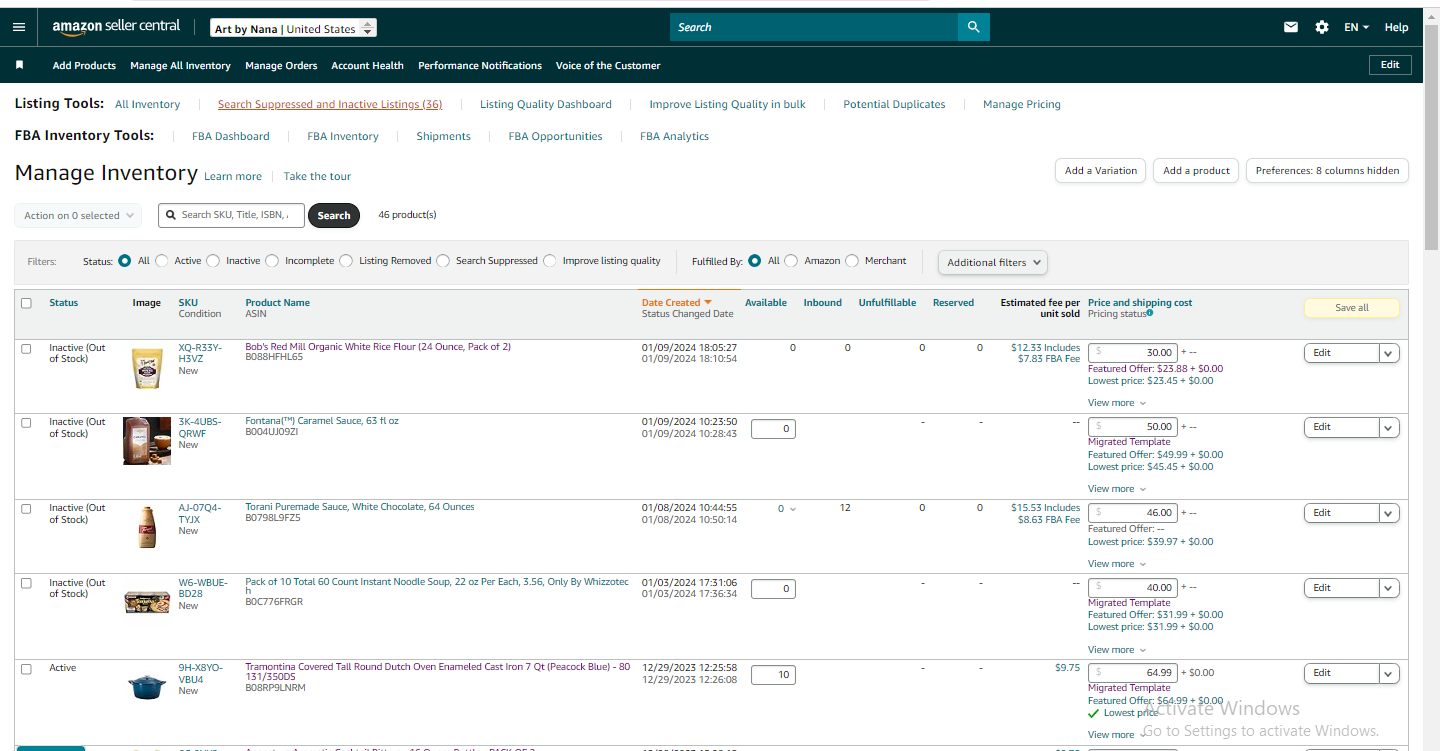
Task: Open Edit dropdown arrow for Torani Sauce
Action: (1389, 513)
